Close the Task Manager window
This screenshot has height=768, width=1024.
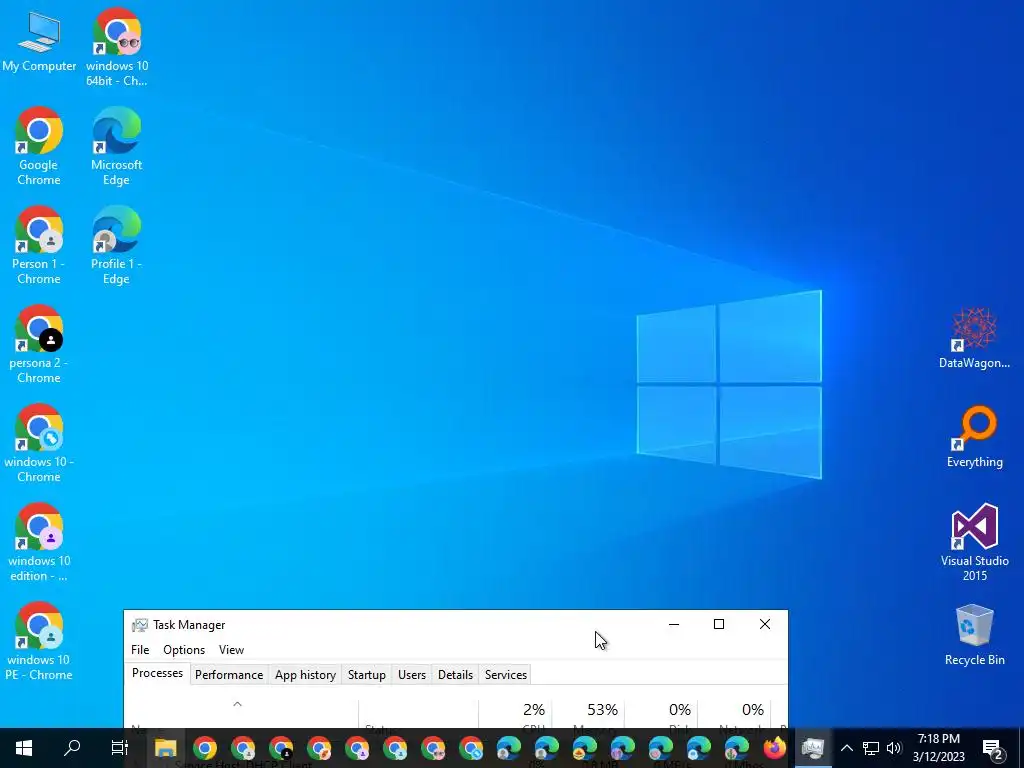coord(765,624)
